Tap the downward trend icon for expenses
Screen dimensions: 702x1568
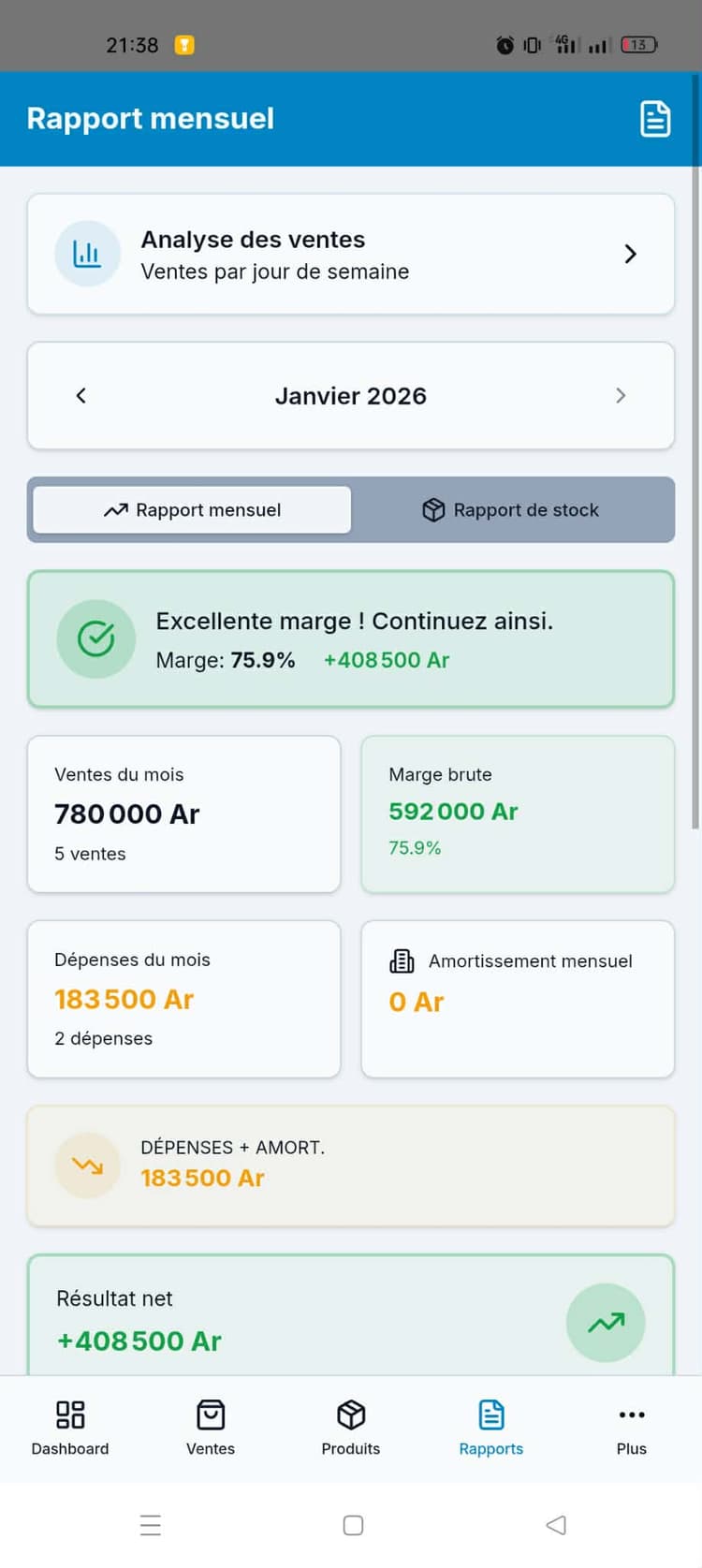pos(88,1165)
